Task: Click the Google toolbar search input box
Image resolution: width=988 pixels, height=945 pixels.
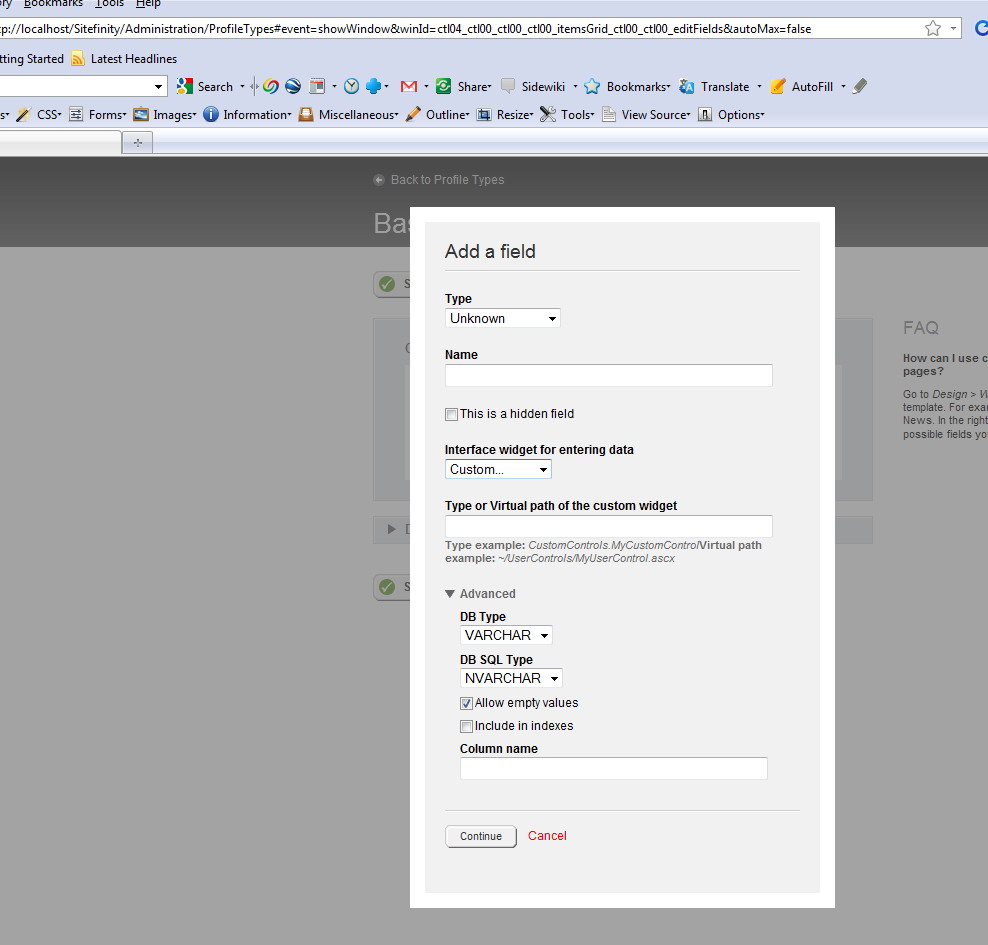Action: [x=75, y=86]
